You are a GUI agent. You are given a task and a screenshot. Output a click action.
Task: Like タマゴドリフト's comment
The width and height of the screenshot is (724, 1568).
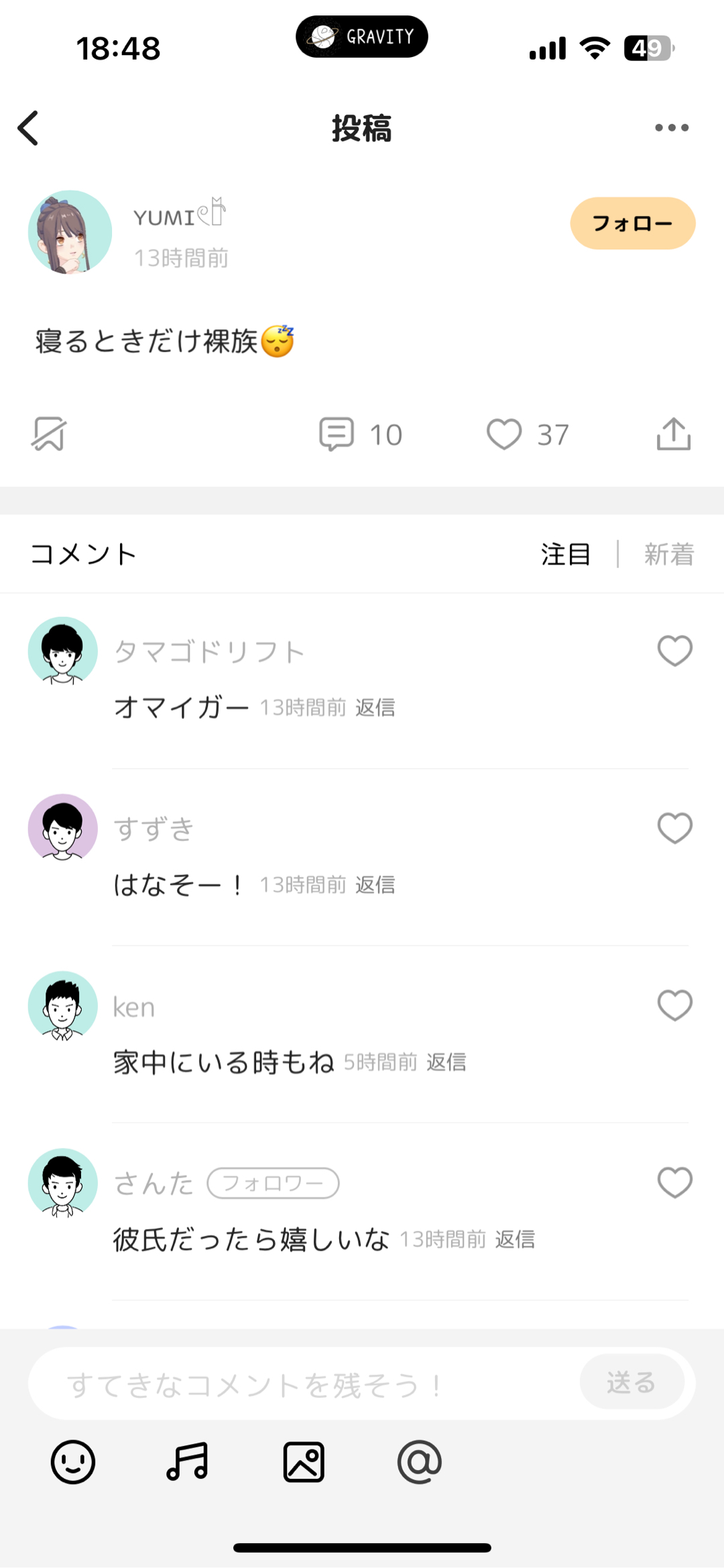click(x=674, y=651)
